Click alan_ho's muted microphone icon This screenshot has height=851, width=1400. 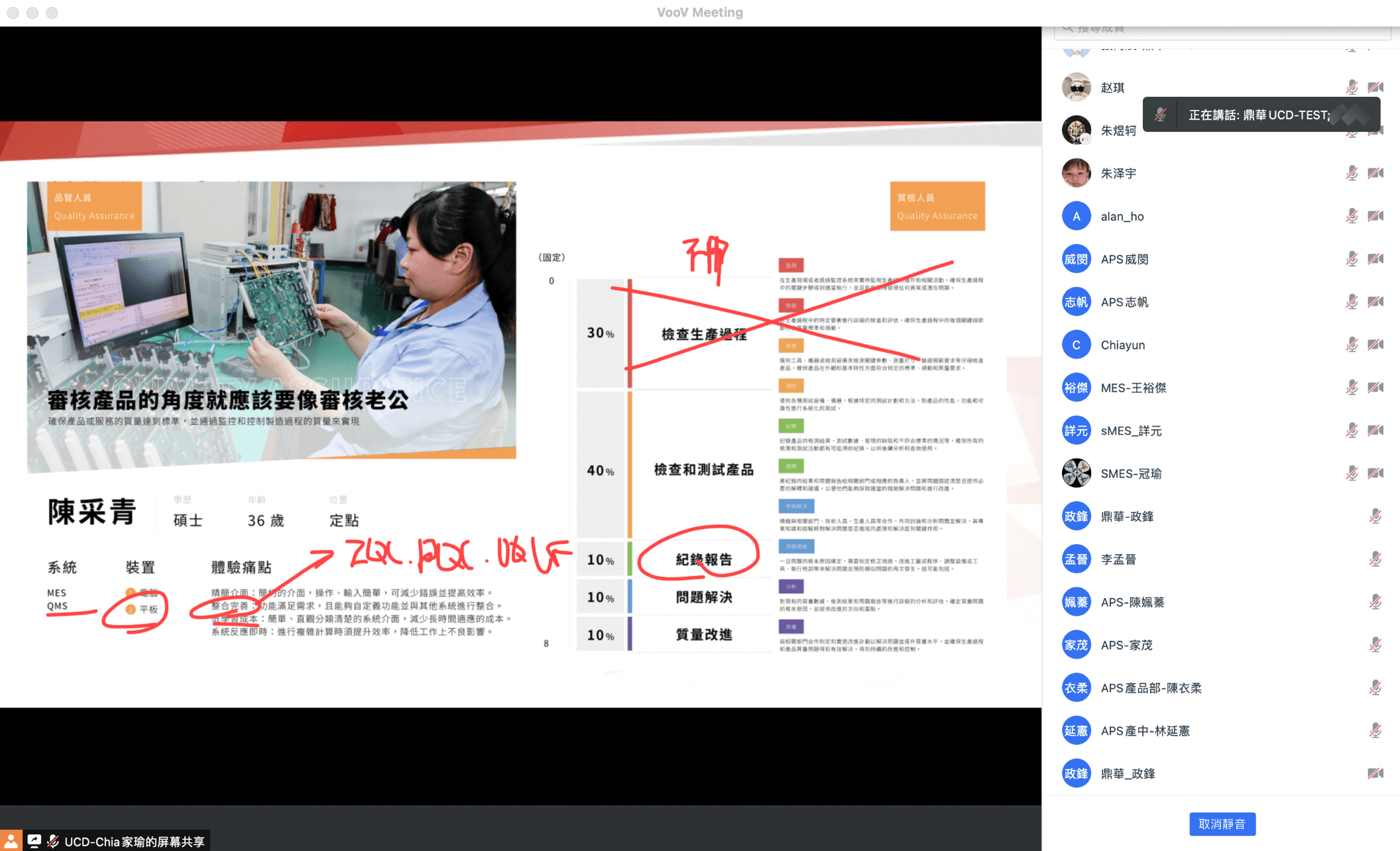pos(1352,216)
